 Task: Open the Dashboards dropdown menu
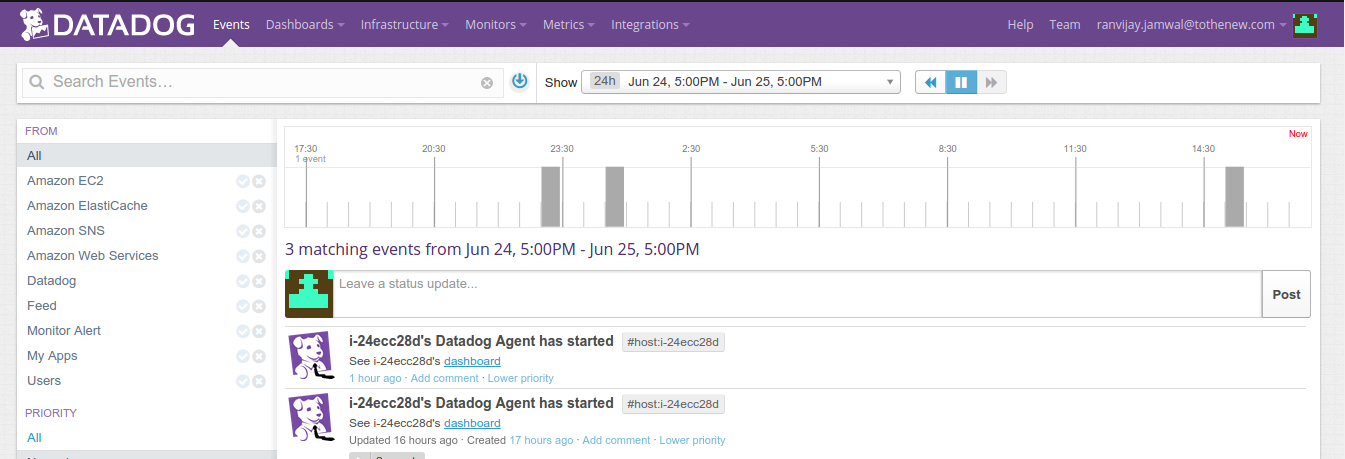pos(305,24)
